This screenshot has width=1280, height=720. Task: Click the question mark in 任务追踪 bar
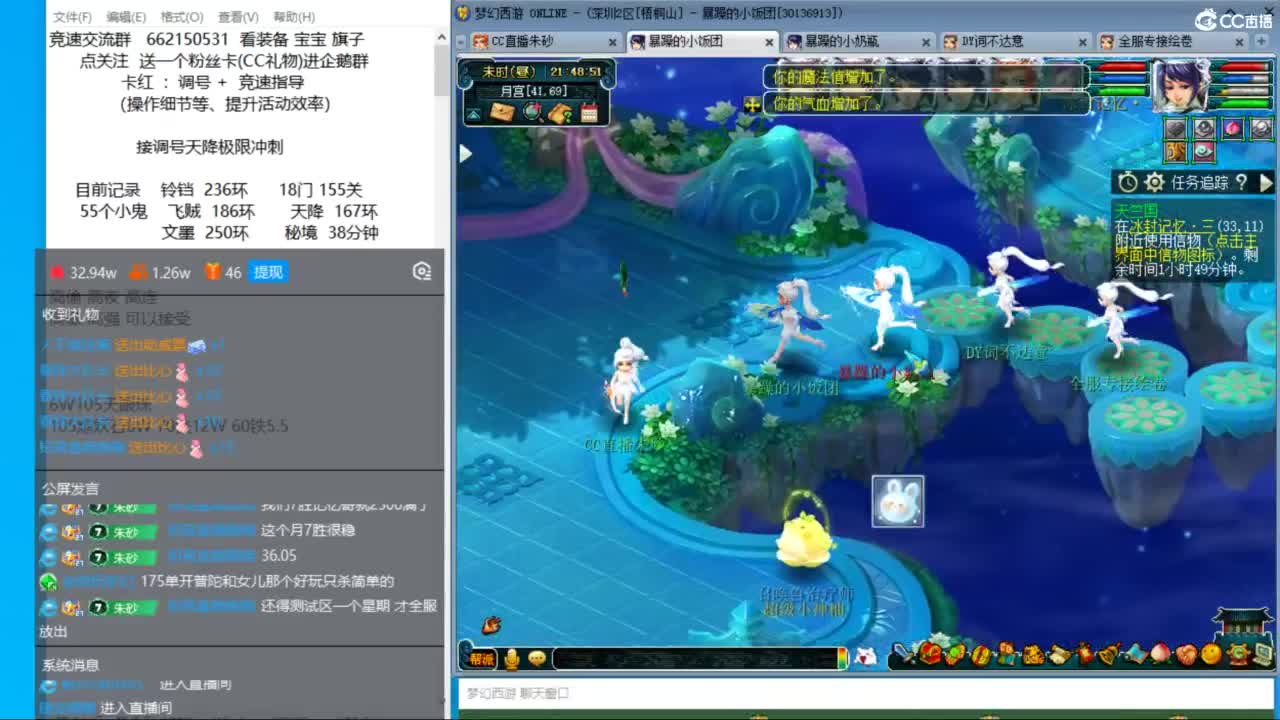1241,182
